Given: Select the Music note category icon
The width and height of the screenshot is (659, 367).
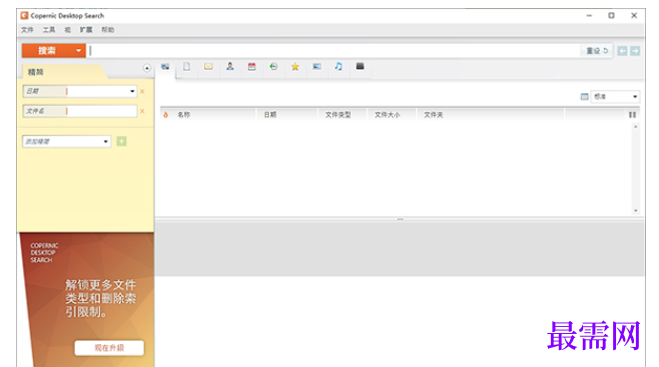Looking at the screenshot, I should [339, 66].
